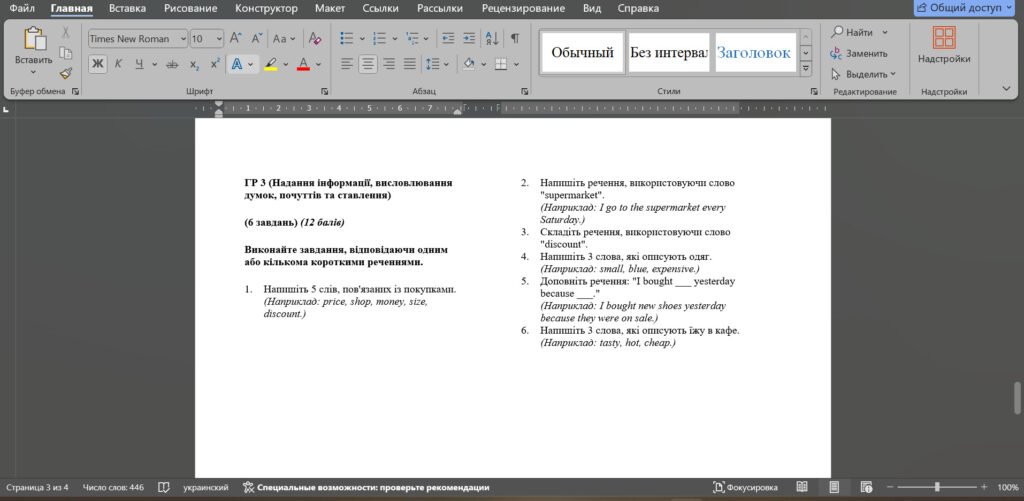Screen dimensions: 1024x501
Task: Open the underline style dropdown arrow
Action: tap(154, 64)
